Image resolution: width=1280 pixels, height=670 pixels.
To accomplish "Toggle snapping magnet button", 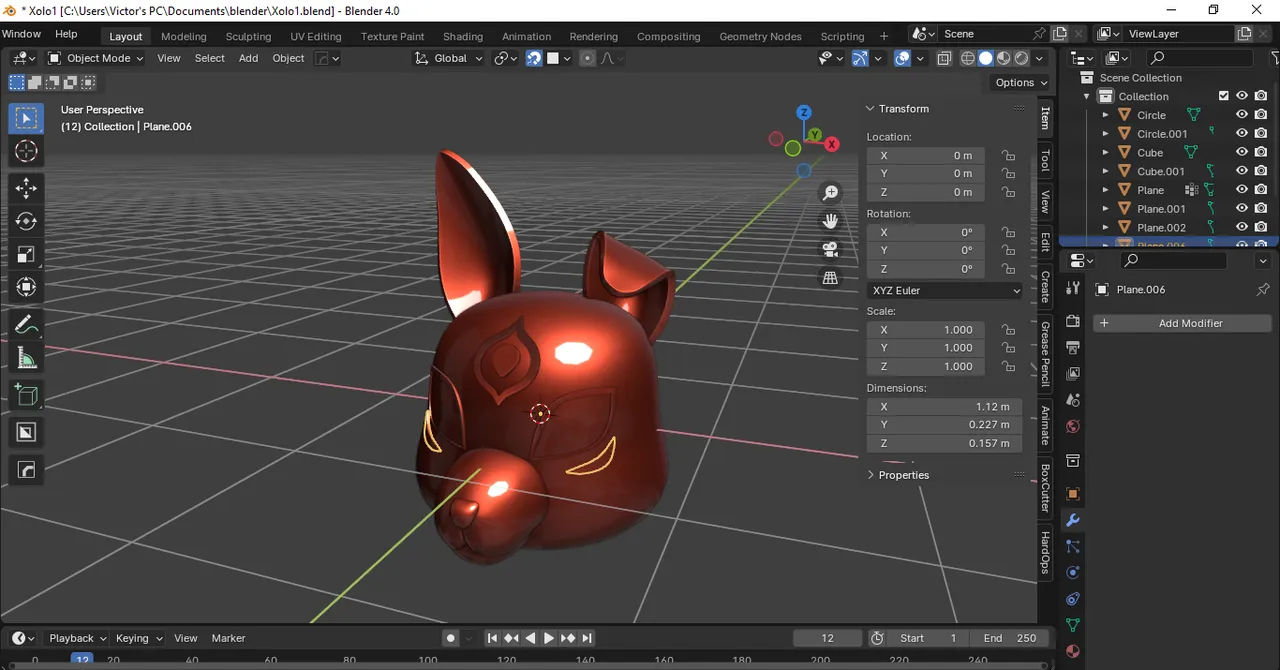I will (x=534, y=58).
